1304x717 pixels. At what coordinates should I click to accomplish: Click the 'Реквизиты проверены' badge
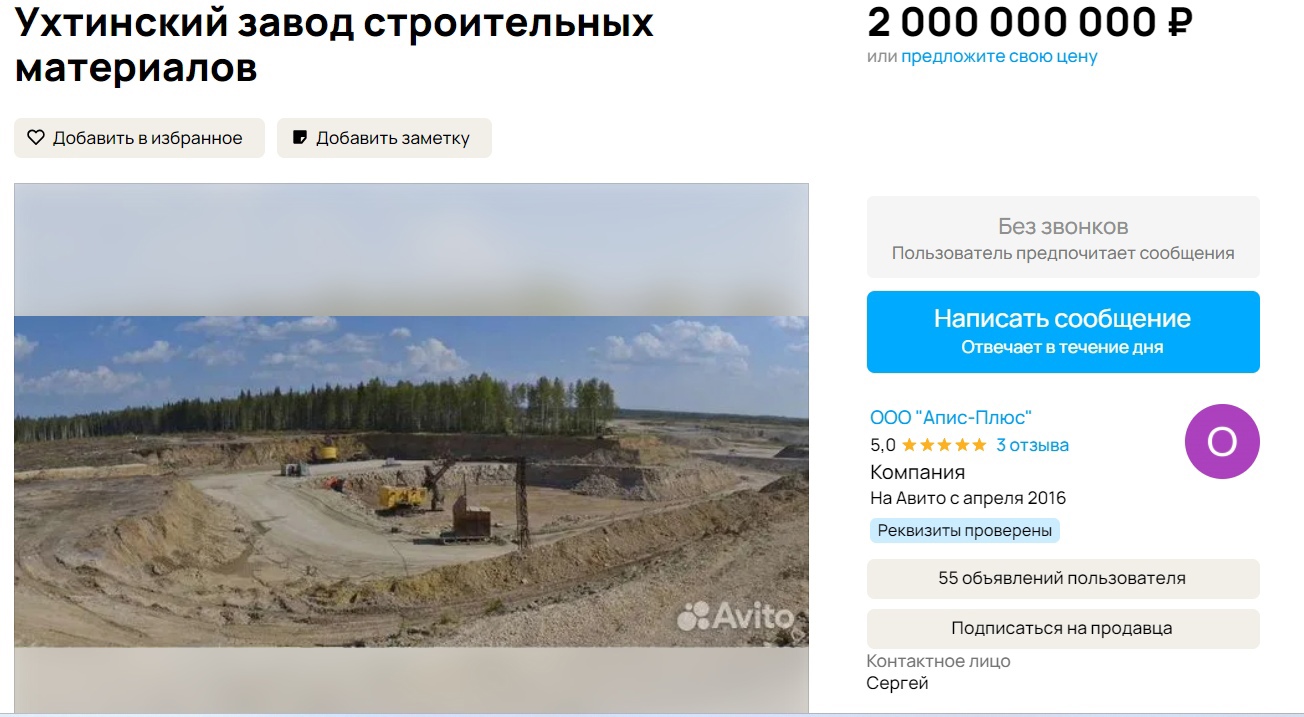(965, 530)
